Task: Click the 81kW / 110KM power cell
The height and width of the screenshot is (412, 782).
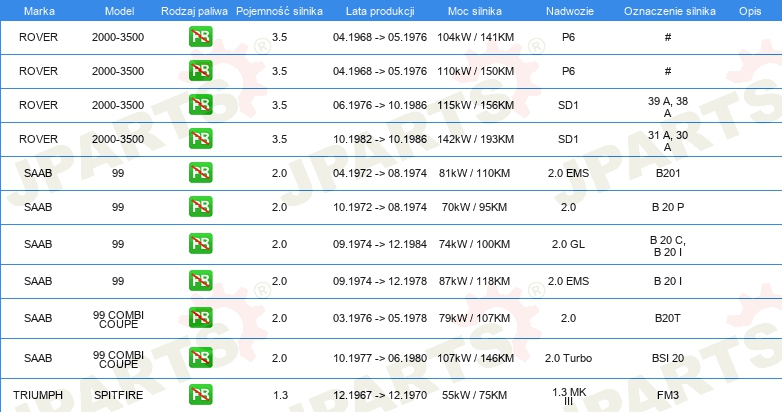Action: (474, 173)
